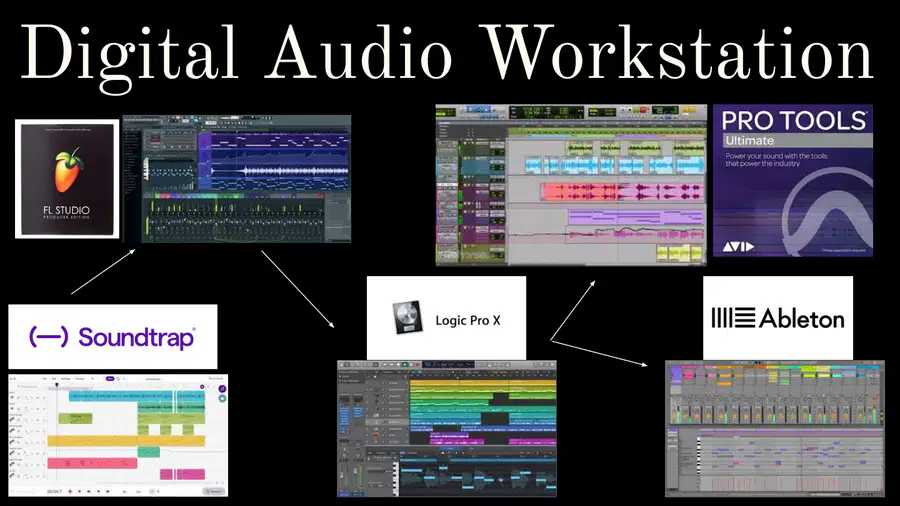Image resolution: width=900 pixels, height=506 pixels.
Task: Open the Settings menu in Soundtrap
Action: point(65,379)
